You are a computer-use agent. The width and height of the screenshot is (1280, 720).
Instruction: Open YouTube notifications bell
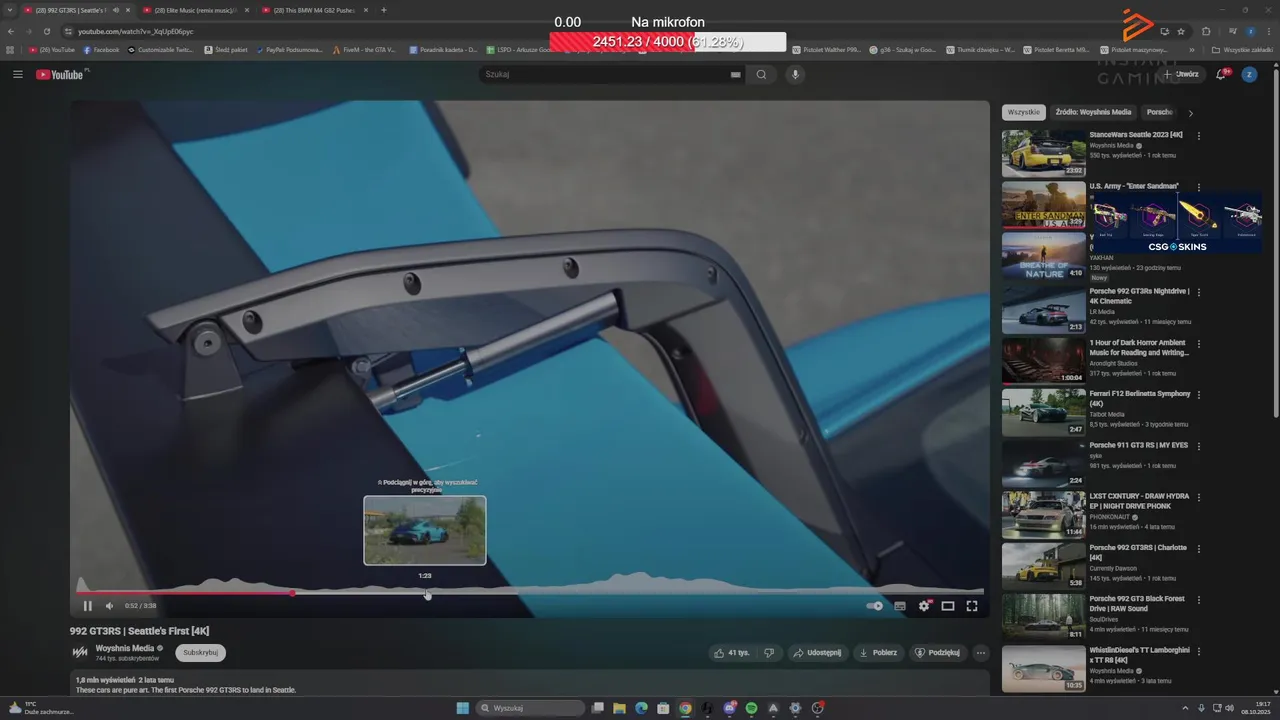[x=1221, y=74]
